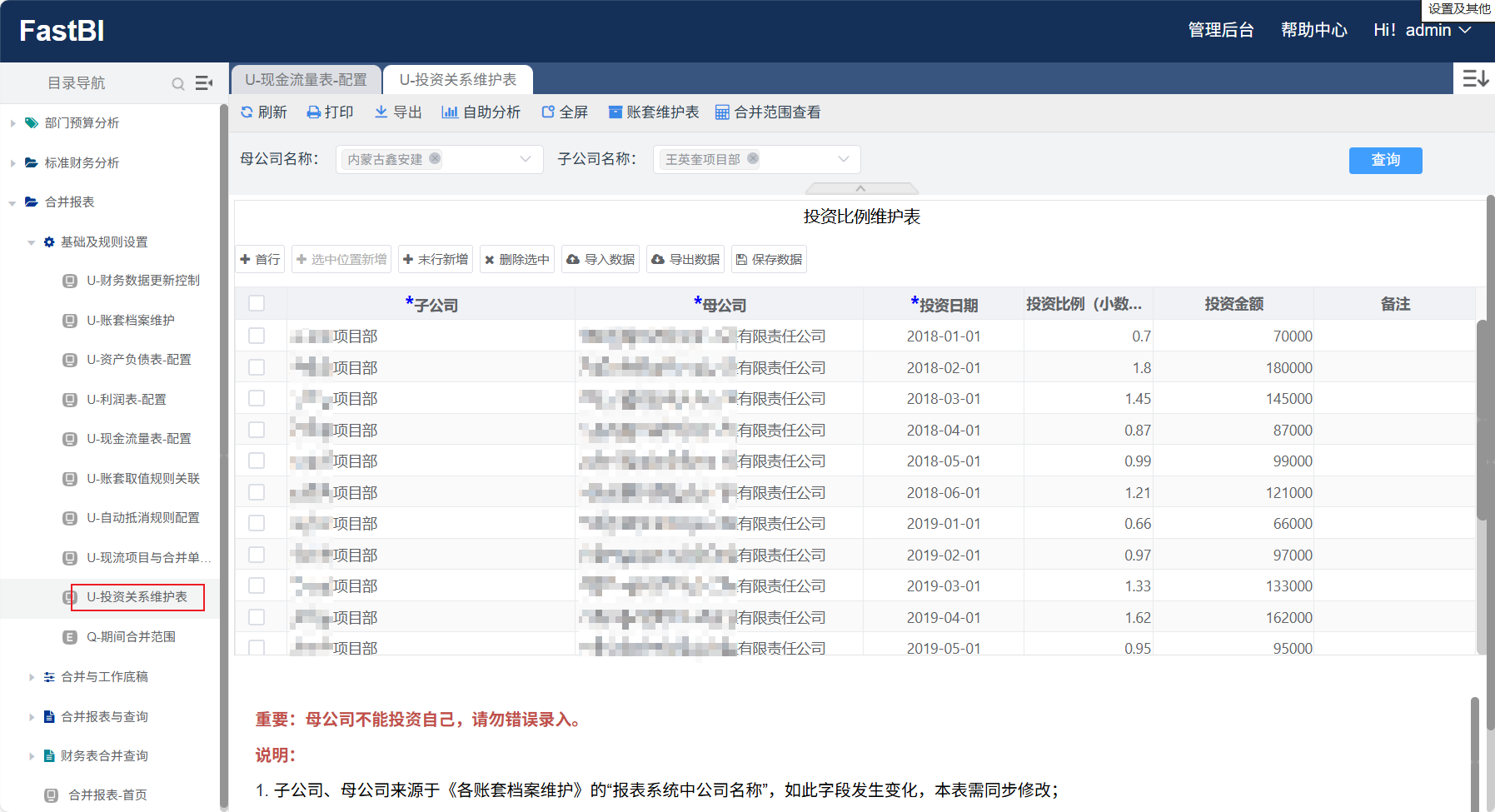Expand the 部门预算分析 tree node
The width and height of the screenshot is (1495, 812).
coord(12,123)
